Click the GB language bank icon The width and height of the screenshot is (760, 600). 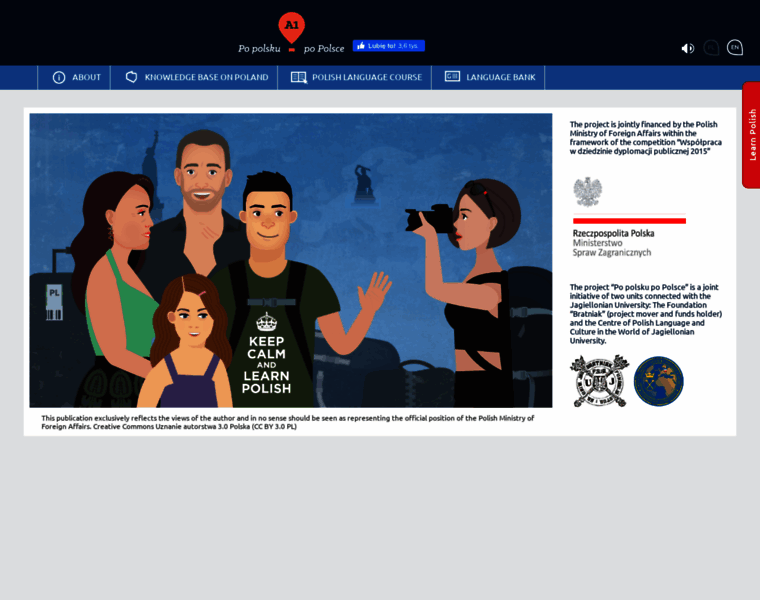coord(452,77)
